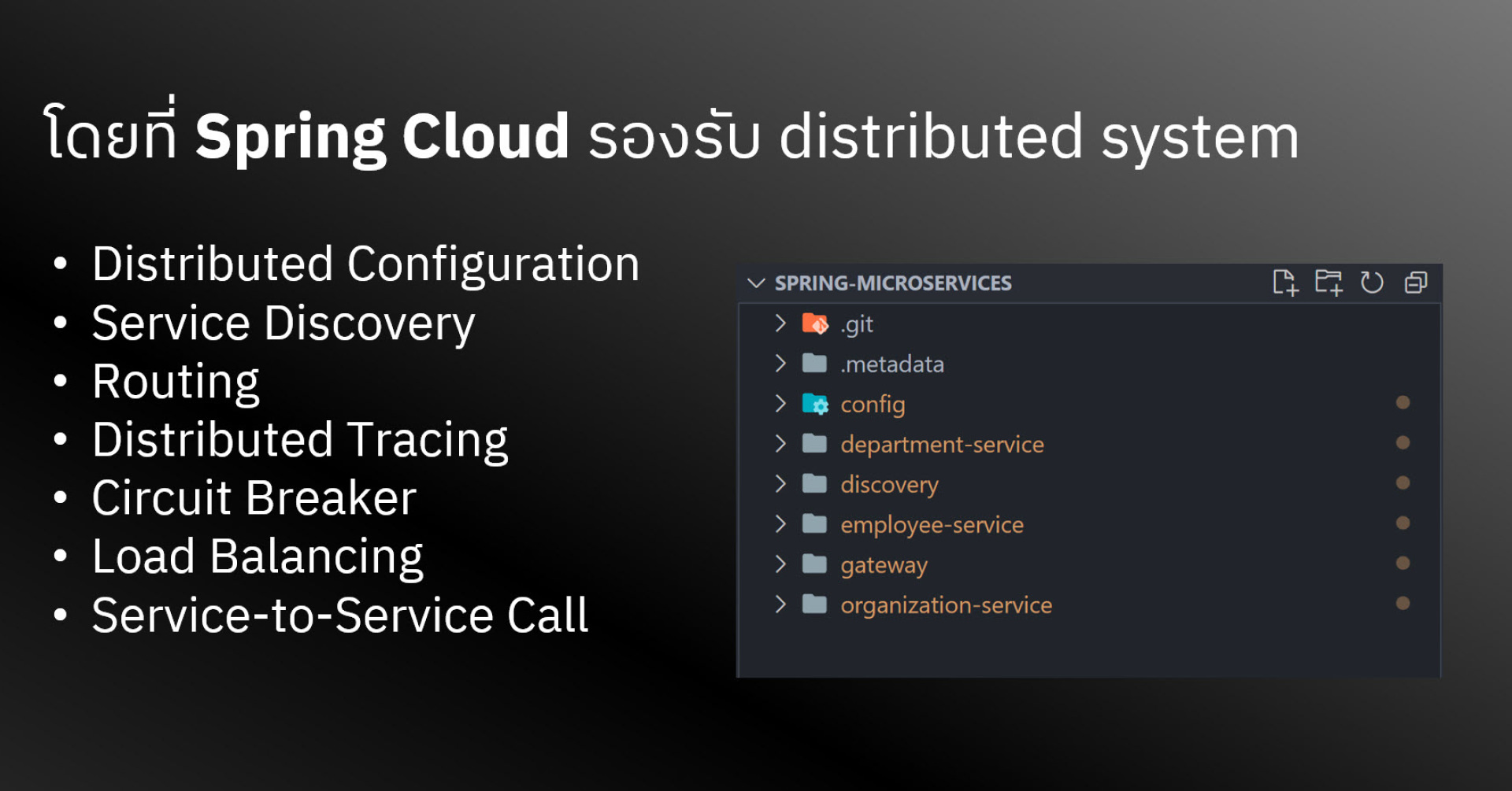The height and width of the screenshot is (791, 1512).
Task: Click the modified dot beside gateway
Action: pos(1403,563)
